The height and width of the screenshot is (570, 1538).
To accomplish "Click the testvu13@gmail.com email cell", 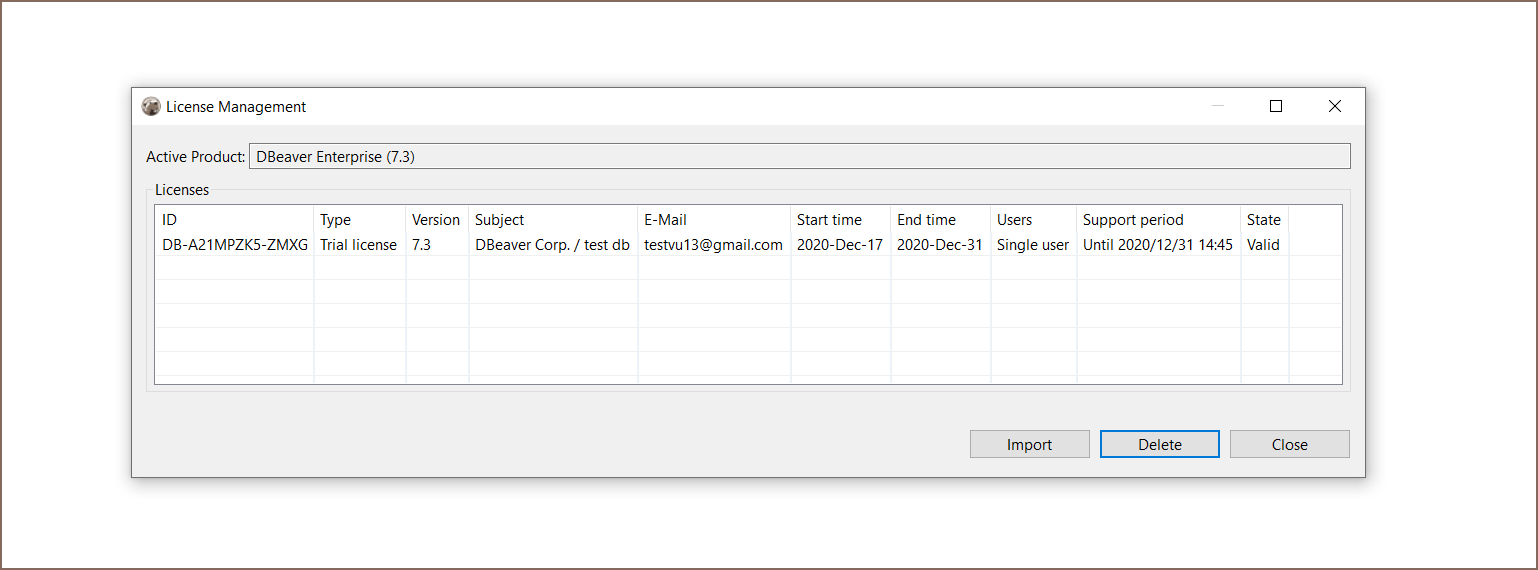I will pos(713,245).
